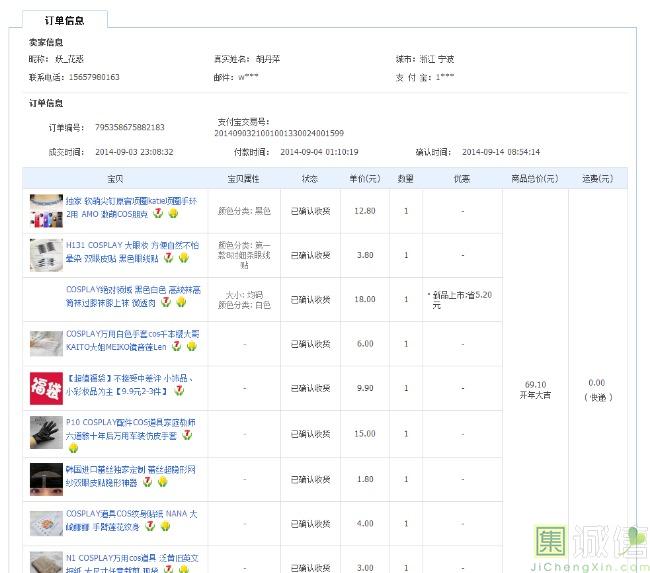Open the red 福袋 product thumbnail

[46, 387]
